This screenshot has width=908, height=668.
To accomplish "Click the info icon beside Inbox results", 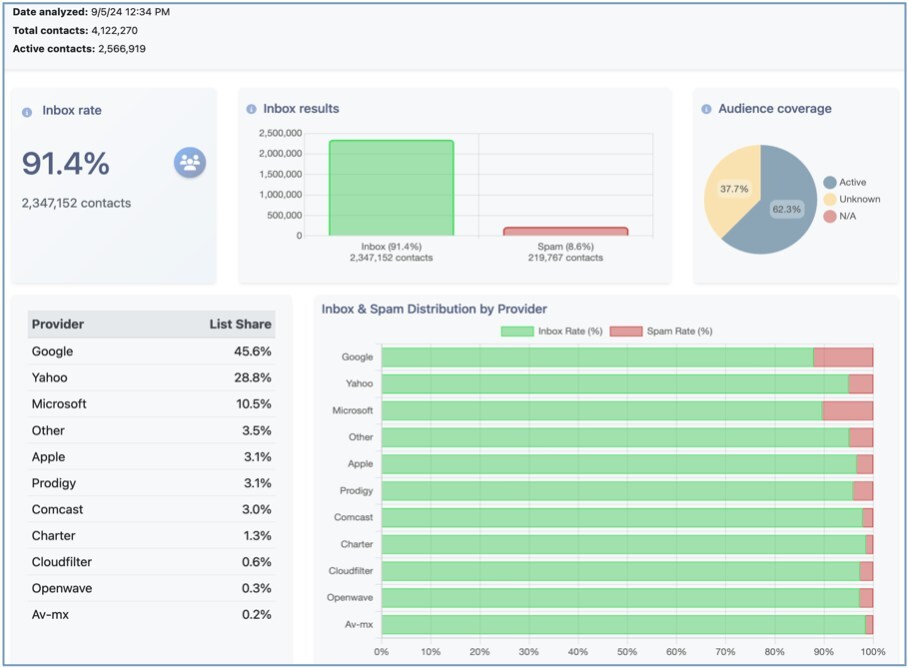I will click(x=251, y=109).
